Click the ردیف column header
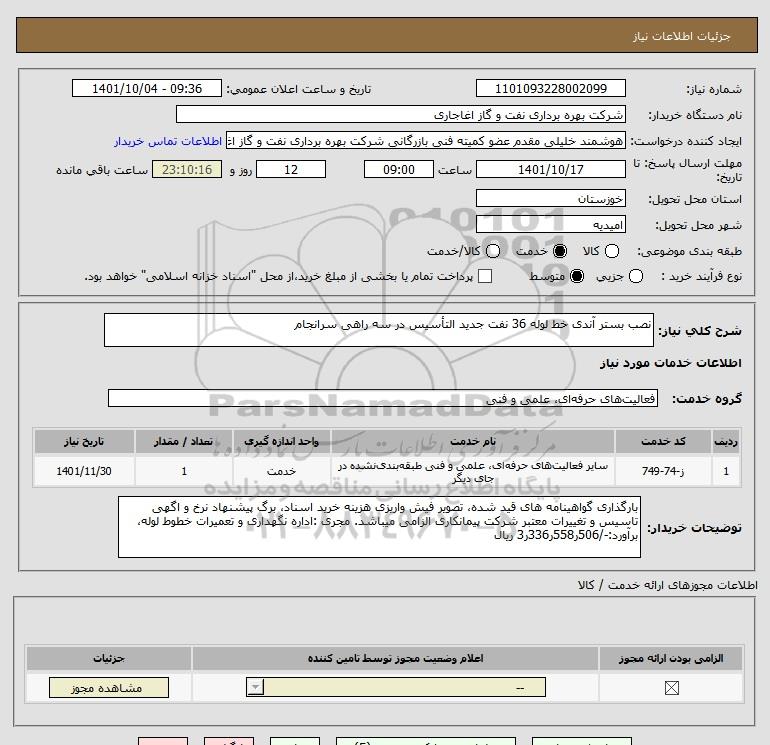Image resolution: width=770 pixels, height=745 pixels. (726, 441)
